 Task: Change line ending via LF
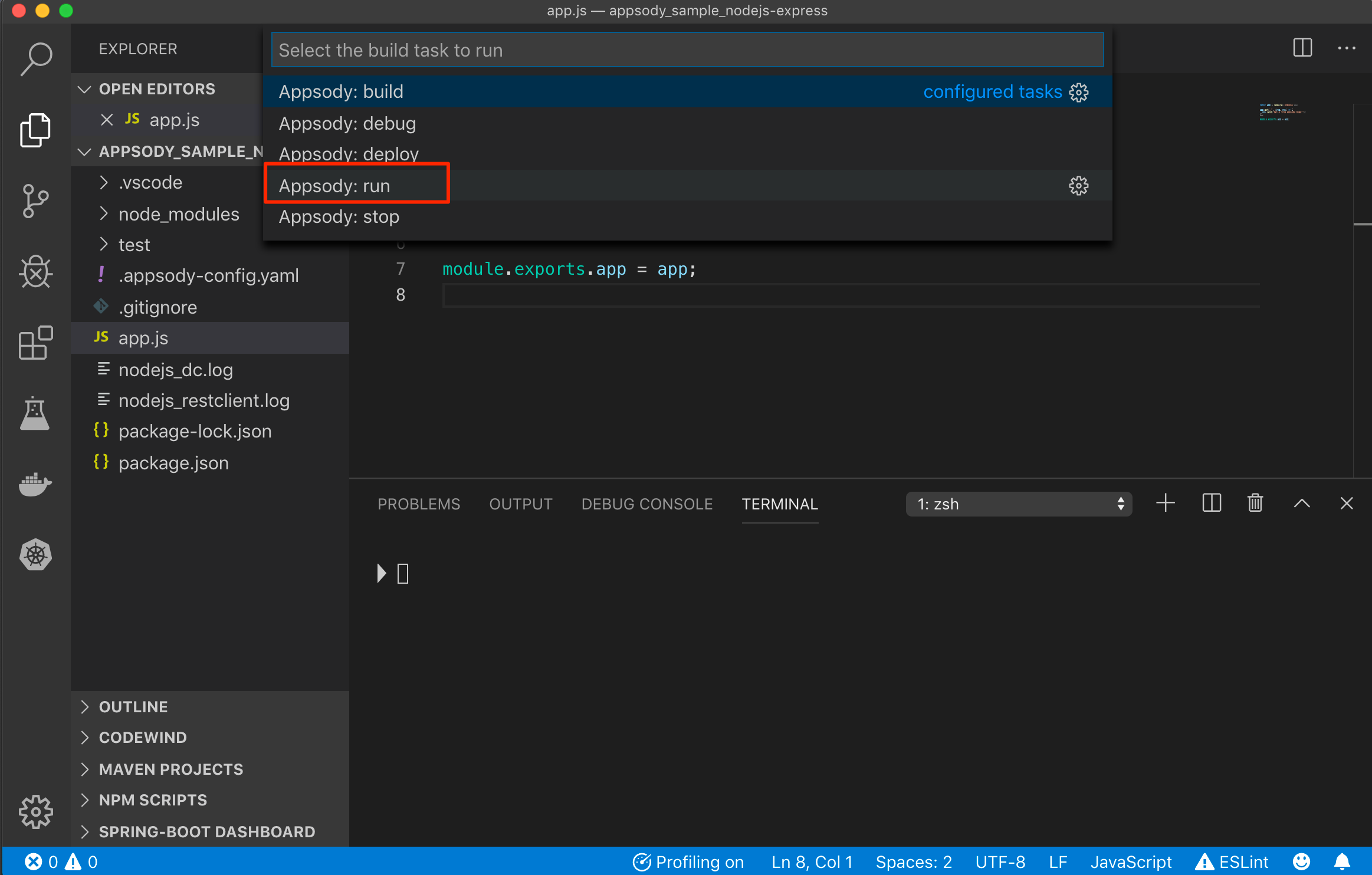click(x=1058, y=862)
